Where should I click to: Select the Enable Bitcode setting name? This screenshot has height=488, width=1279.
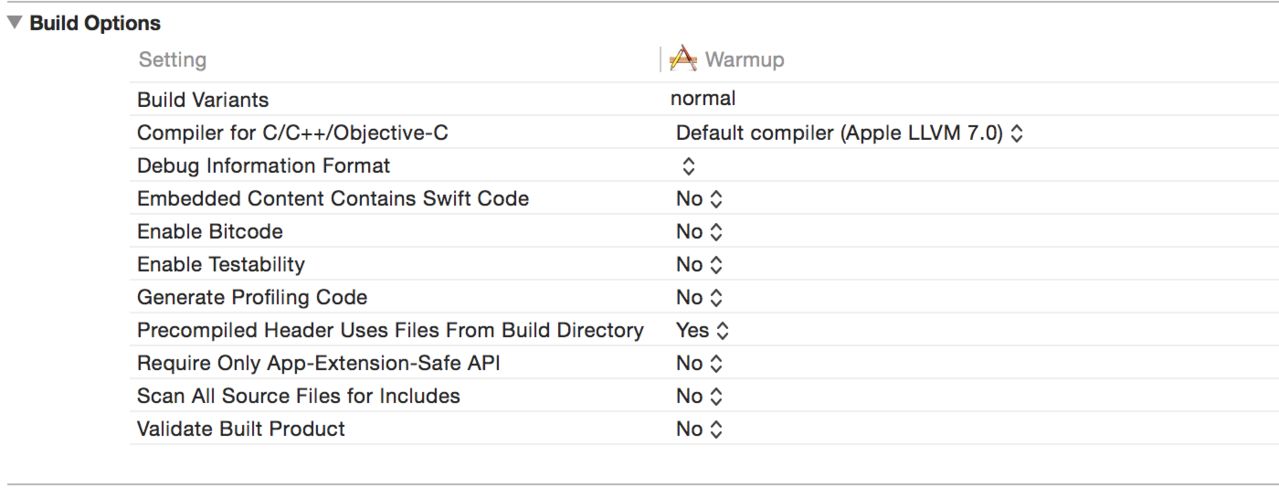[x=210, y=231]
